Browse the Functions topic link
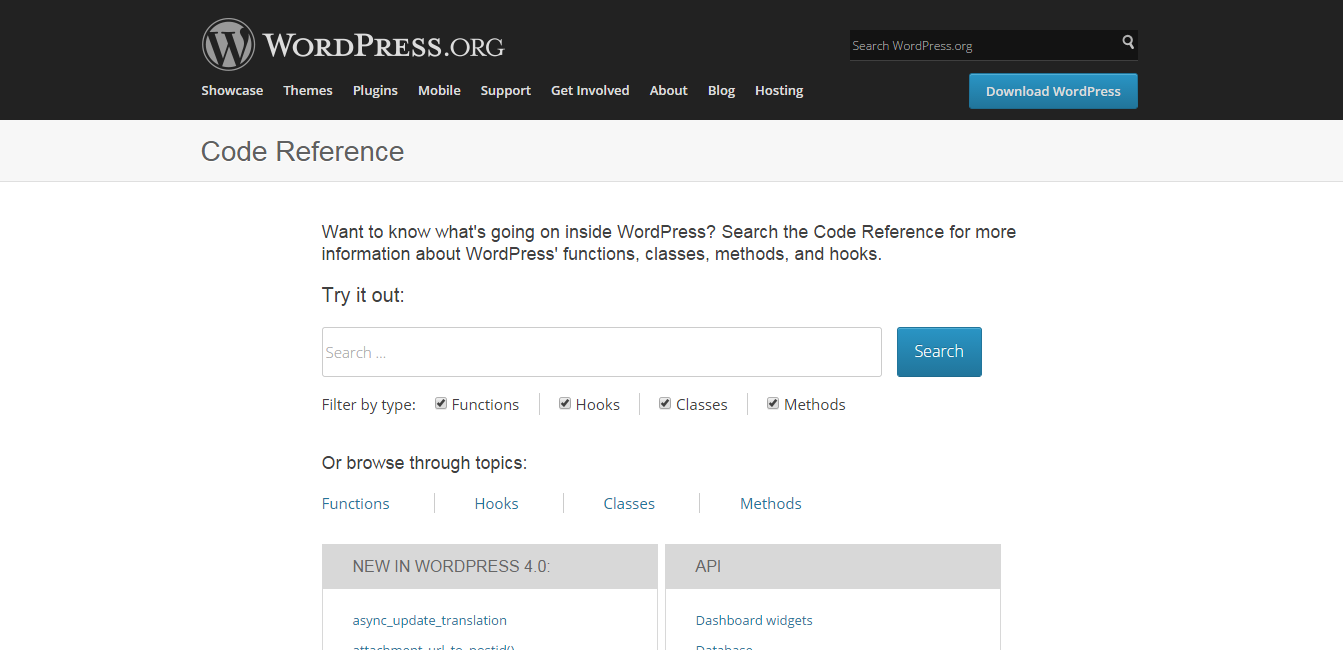This screenshot has height=650, width=1343. pyautogui.click(x=355, y=504)
